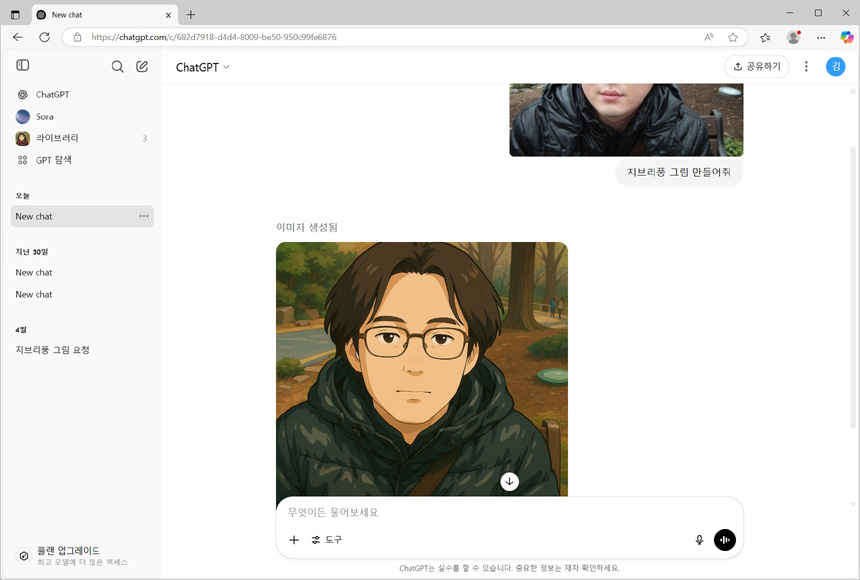Open the 지브리풍 그림 요청 chat
860x580 pixels.
click(x=52, y=350)
